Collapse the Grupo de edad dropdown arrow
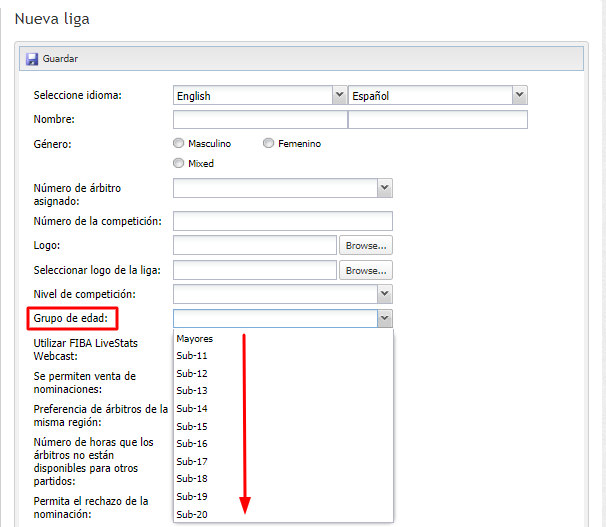The height and width of the screenshot is (527, 606). [x=385, y=318]
